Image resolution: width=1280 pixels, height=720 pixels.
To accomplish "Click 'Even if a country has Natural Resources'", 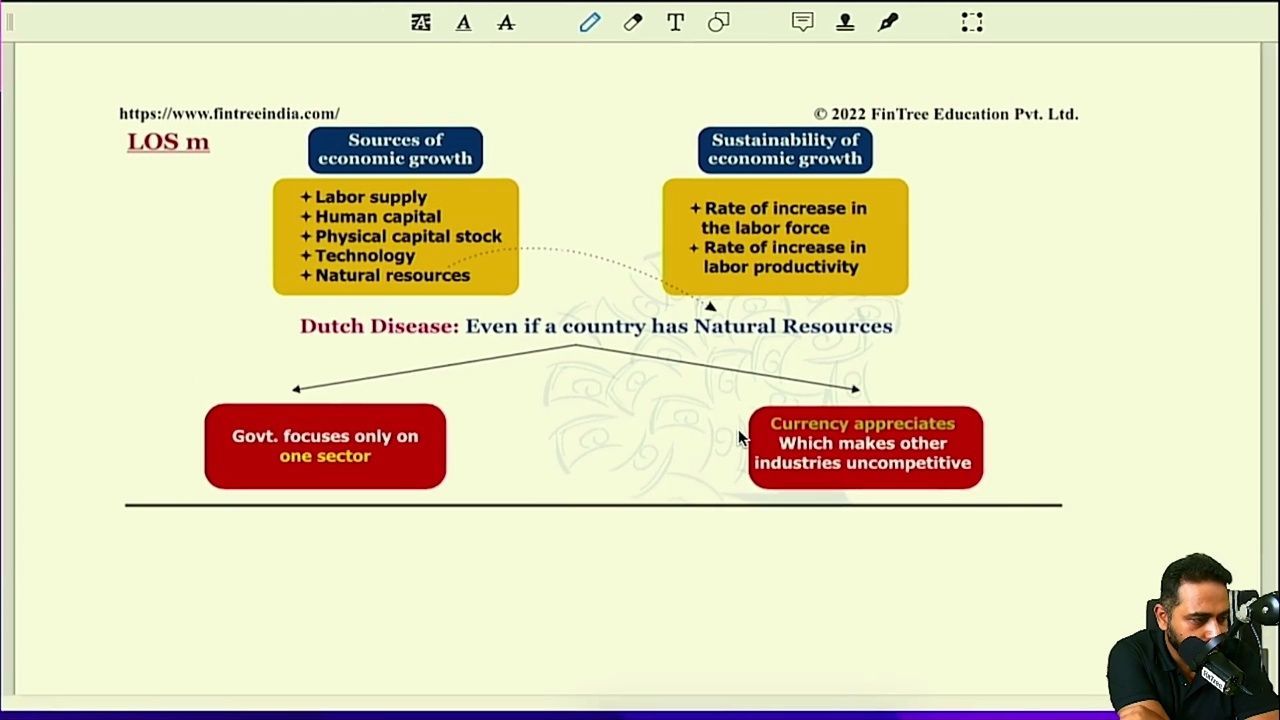I will (679, 326).
